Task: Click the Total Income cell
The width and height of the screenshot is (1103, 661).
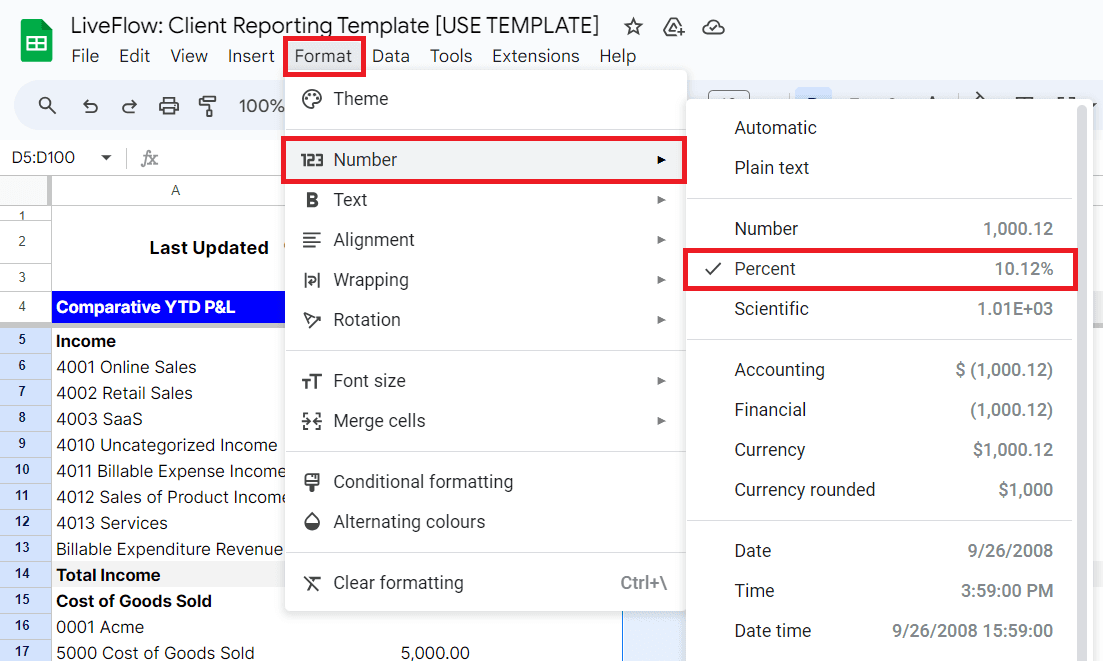Action: (x=169, y=575)
